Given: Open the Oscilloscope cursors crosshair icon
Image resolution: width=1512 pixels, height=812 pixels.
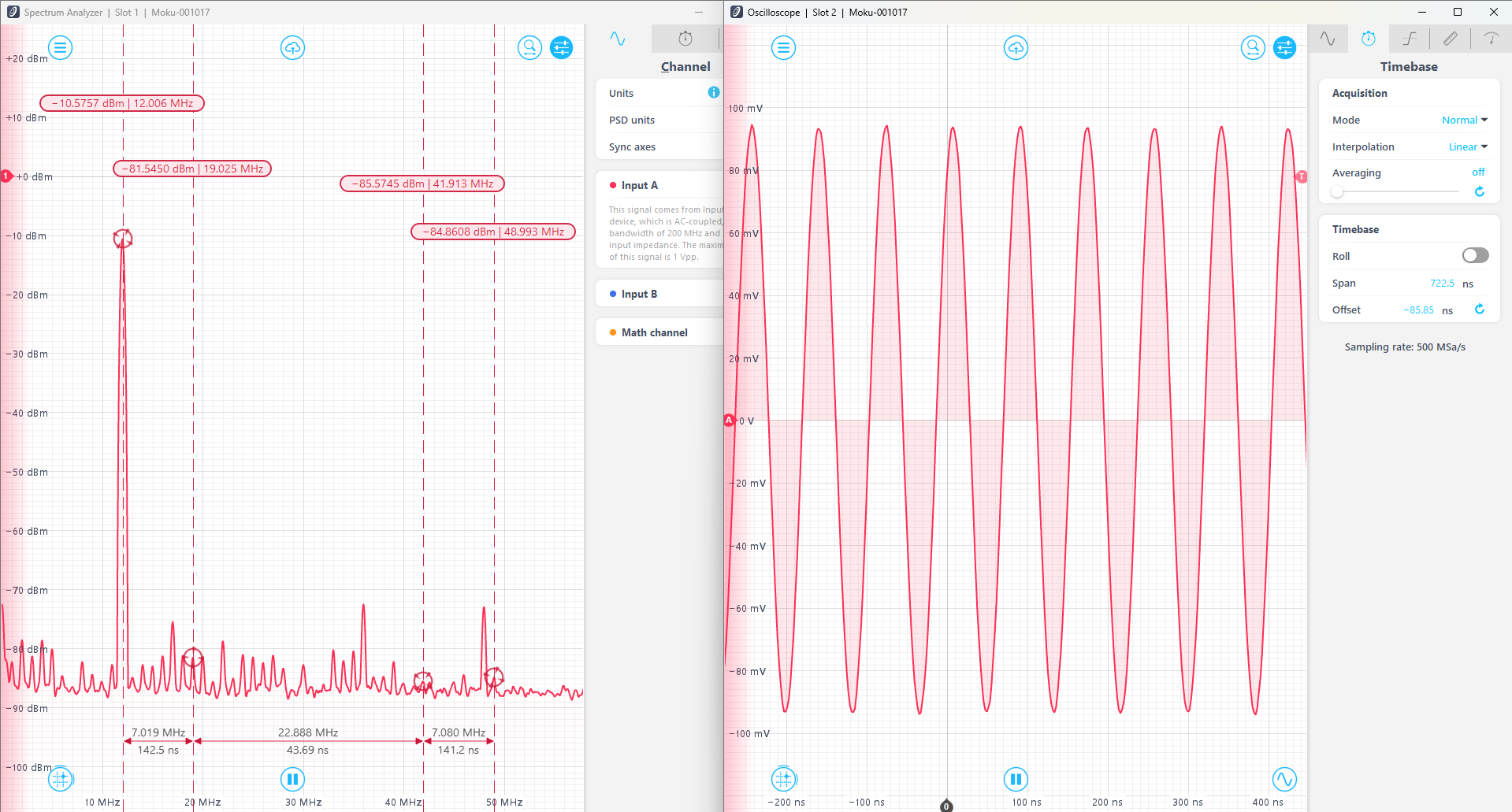Looking at the screenshot, I should (x=783, y=780).
